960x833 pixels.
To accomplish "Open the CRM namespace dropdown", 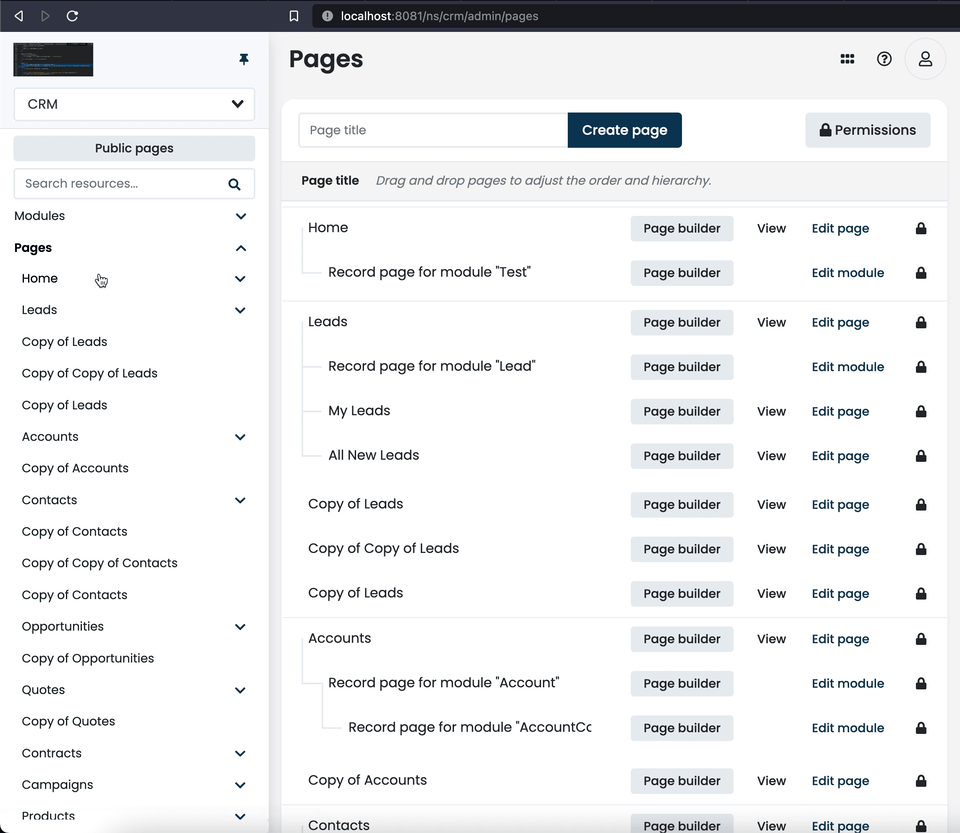I will tap(134, 104).
